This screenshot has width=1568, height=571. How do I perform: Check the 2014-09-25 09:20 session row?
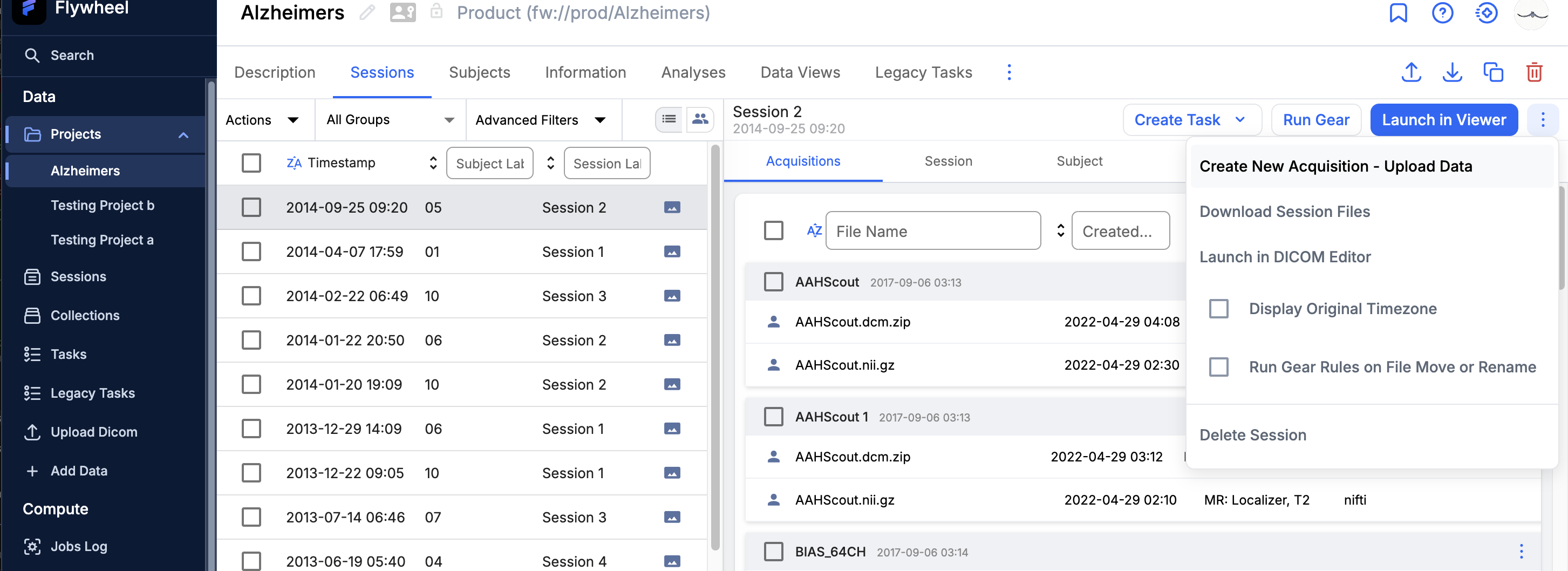pos(251,208)
